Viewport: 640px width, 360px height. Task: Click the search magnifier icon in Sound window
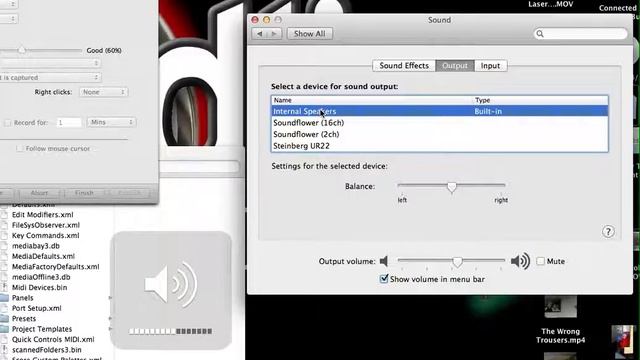tap(540, 34)
